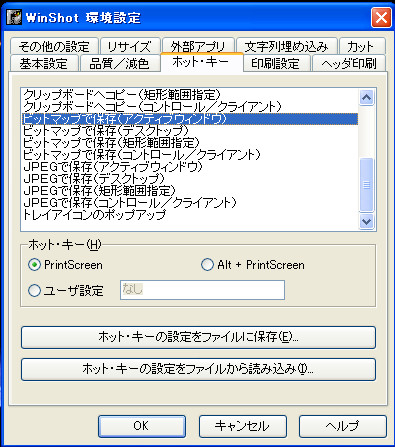
Task: Select ビットマップで保存(矩形範囲指定) row
Action: (x=190, y=143)
